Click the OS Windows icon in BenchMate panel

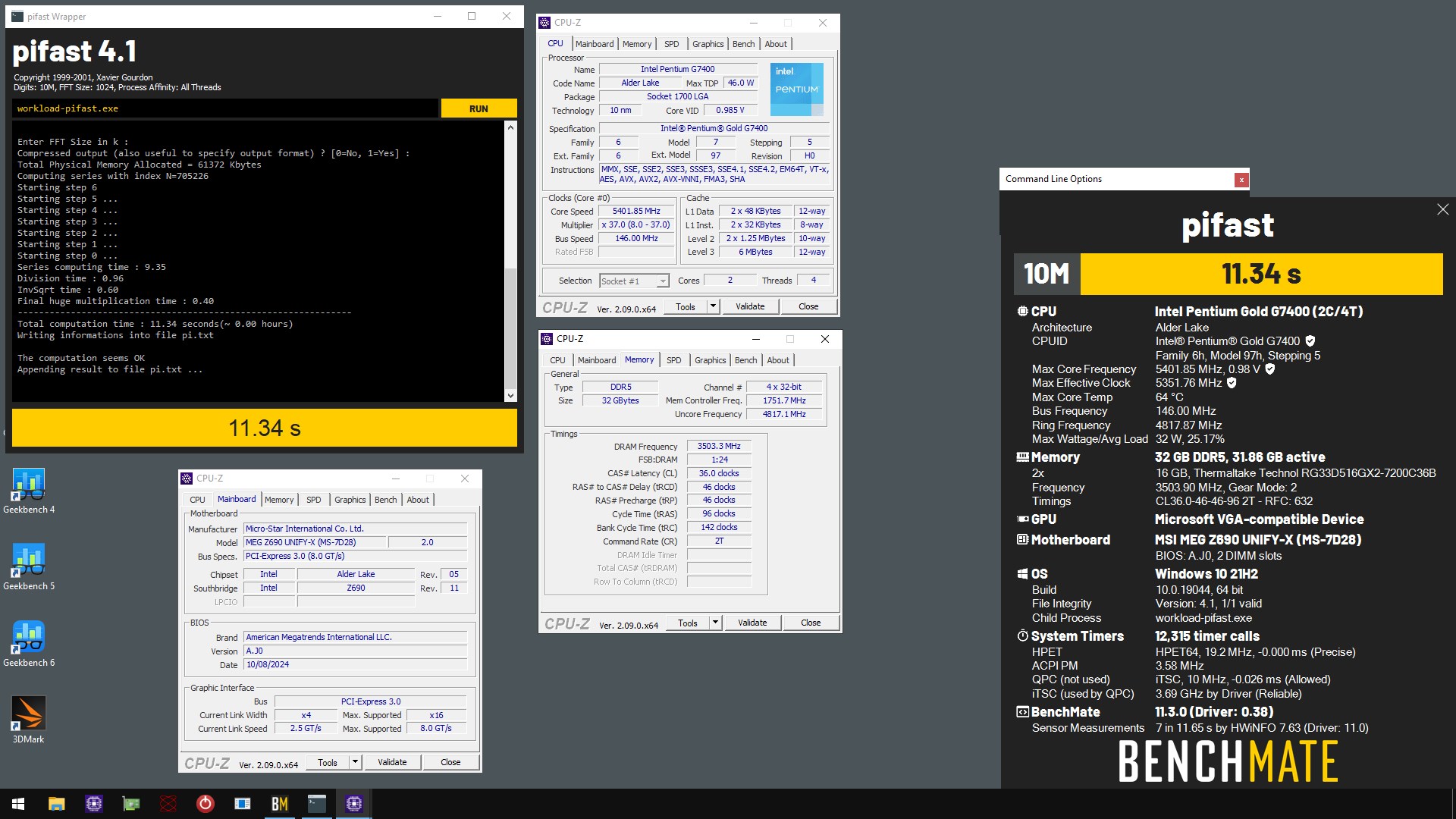1022,574
